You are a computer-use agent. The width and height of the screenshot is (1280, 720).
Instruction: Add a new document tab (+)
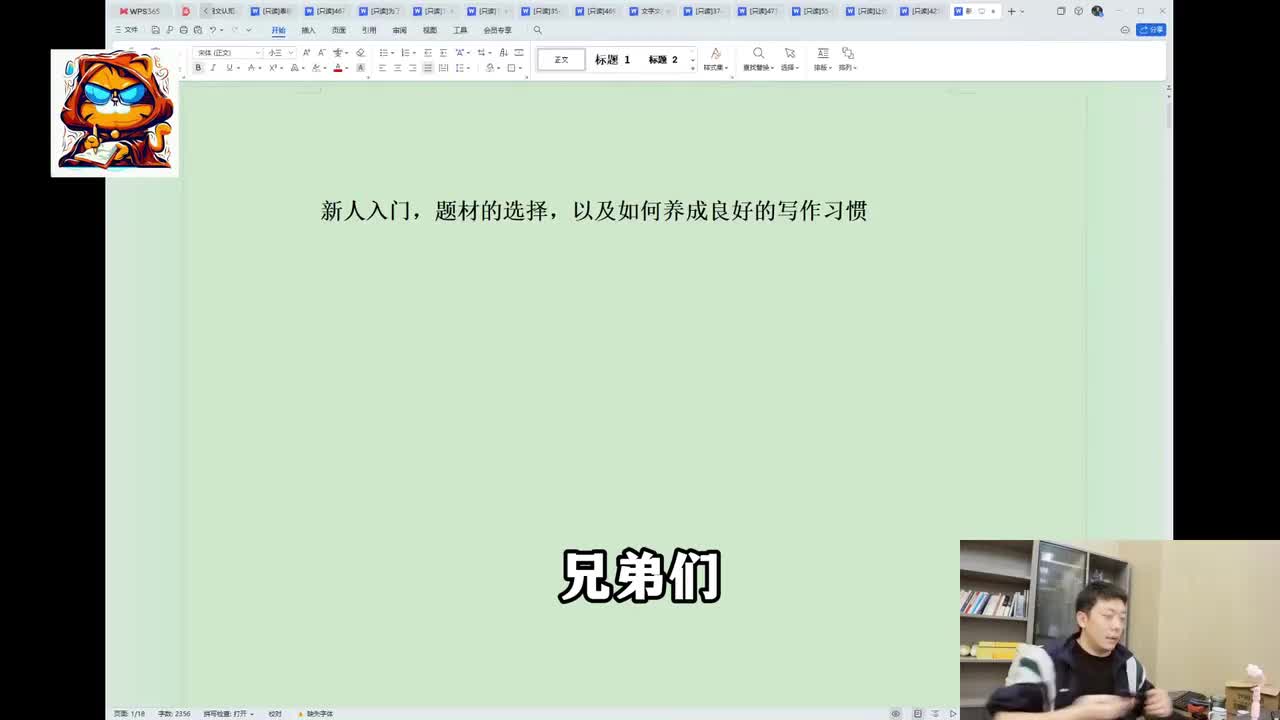coord(1011,11)
